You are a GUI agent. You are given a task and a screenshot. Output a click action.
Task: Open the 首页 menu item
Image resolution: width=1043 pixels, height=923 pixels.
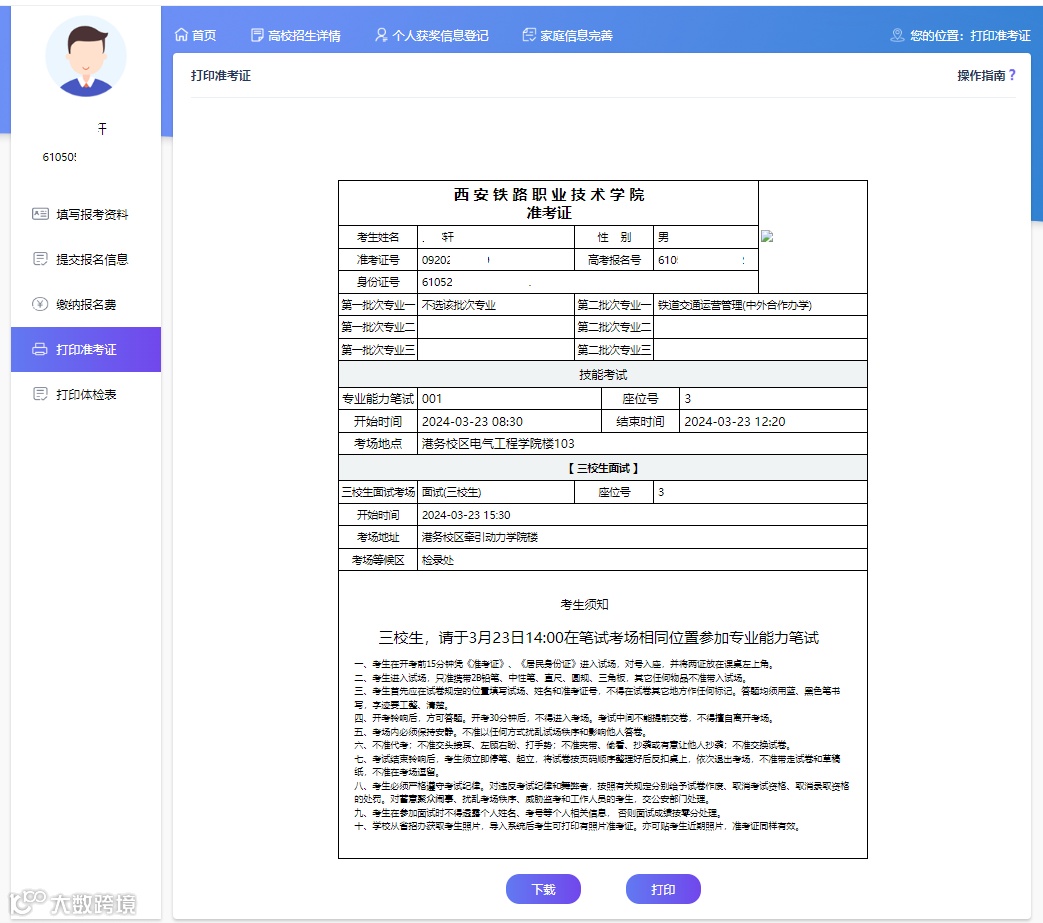(x=196, y=35)
